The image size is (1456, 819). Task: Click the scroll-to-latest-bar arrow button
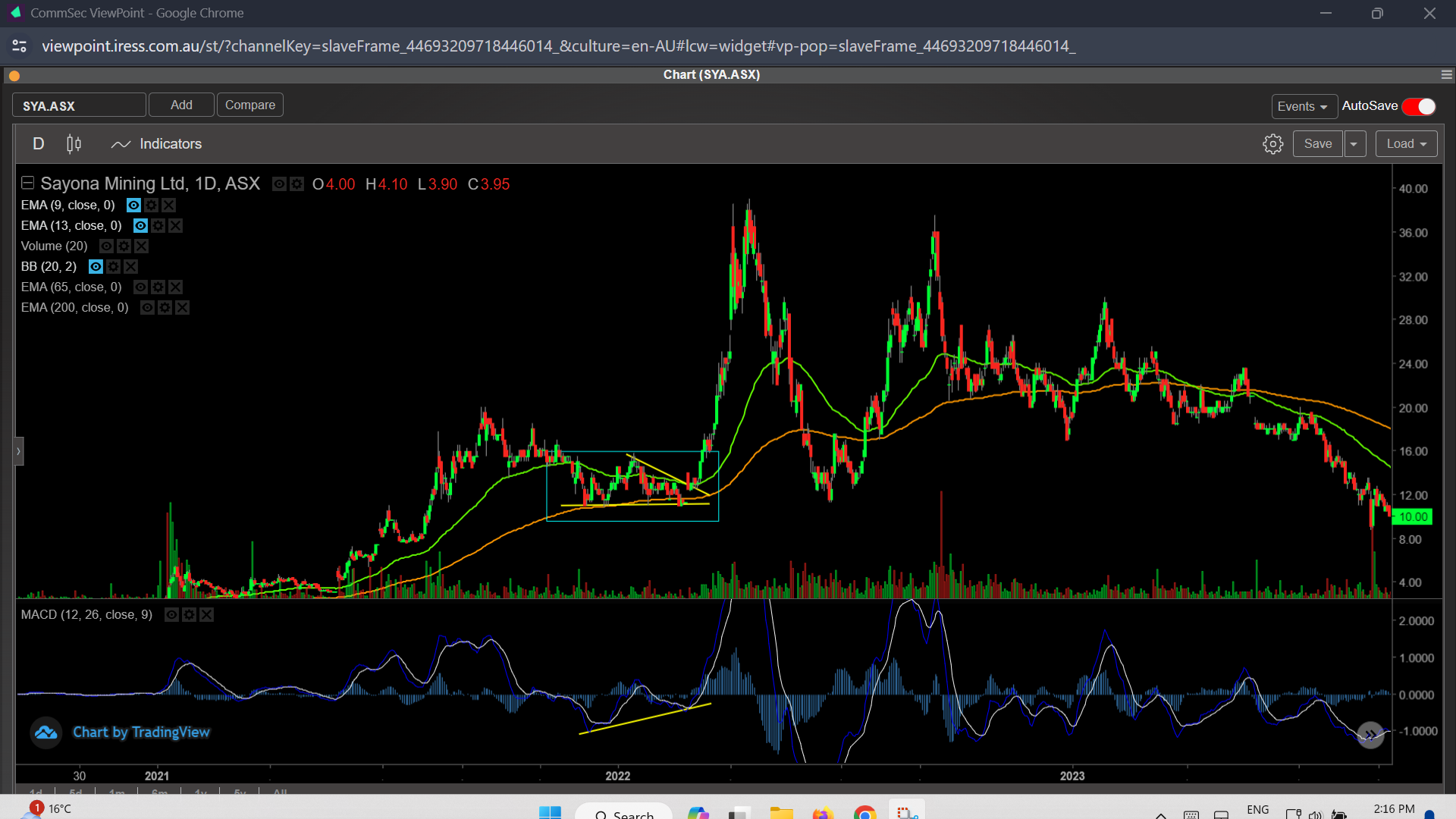[x=1370, y=734]
